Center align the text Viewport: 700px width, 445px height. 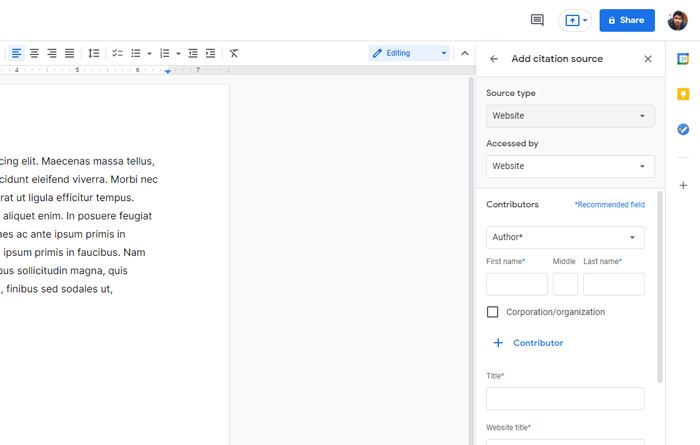coord(34,53)
